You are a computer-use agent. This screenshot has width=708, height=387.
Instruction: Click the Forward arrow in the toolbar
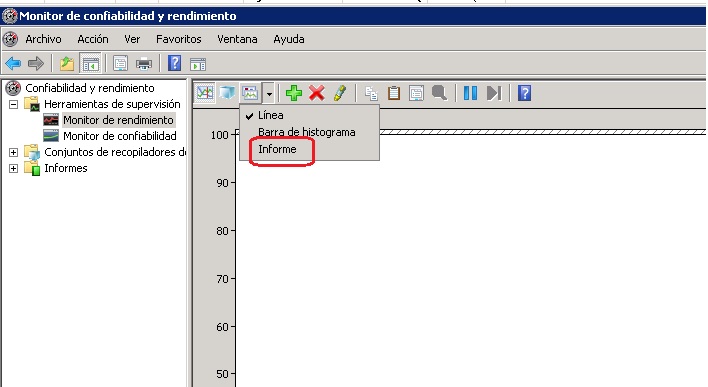[36, 64]
